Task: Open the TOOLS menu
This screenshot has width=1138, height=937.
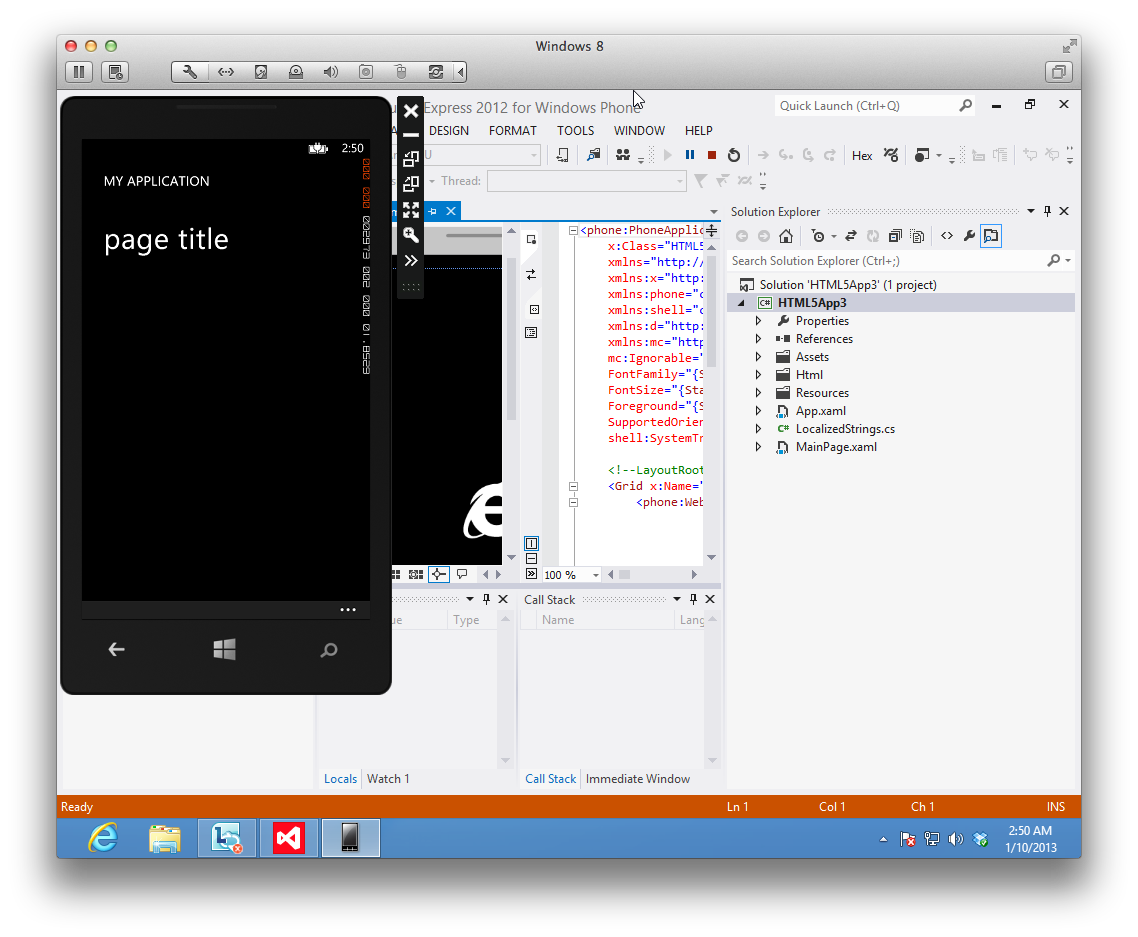Action: (x=575, y=131)
